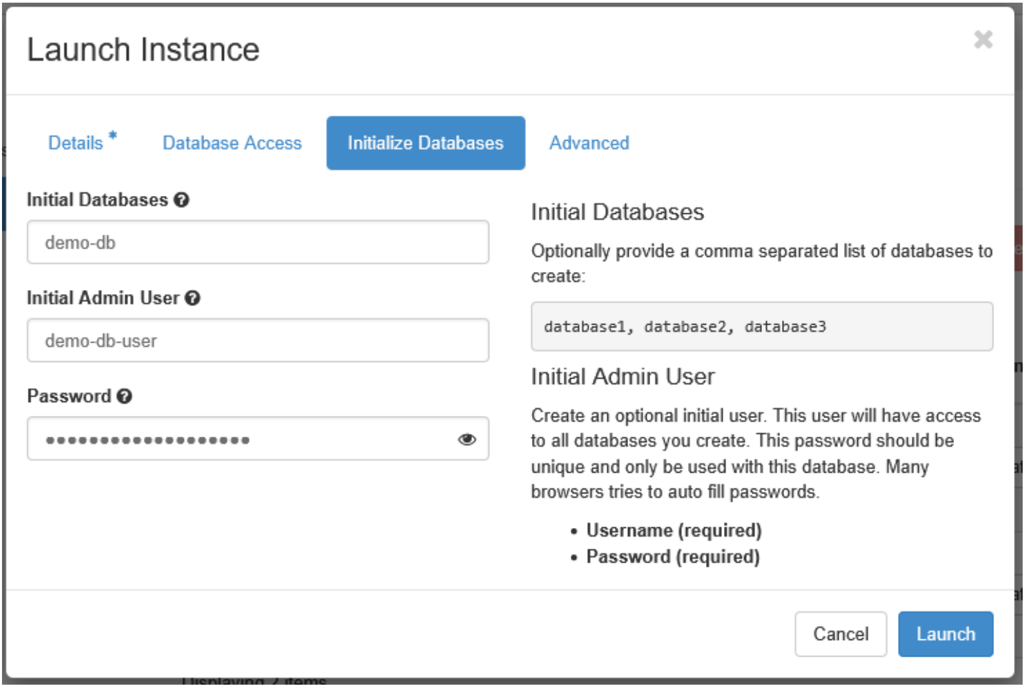Viewport: 1024px width, 685px height.
Task: Open the Database Access tab
Action: [232, 143]
